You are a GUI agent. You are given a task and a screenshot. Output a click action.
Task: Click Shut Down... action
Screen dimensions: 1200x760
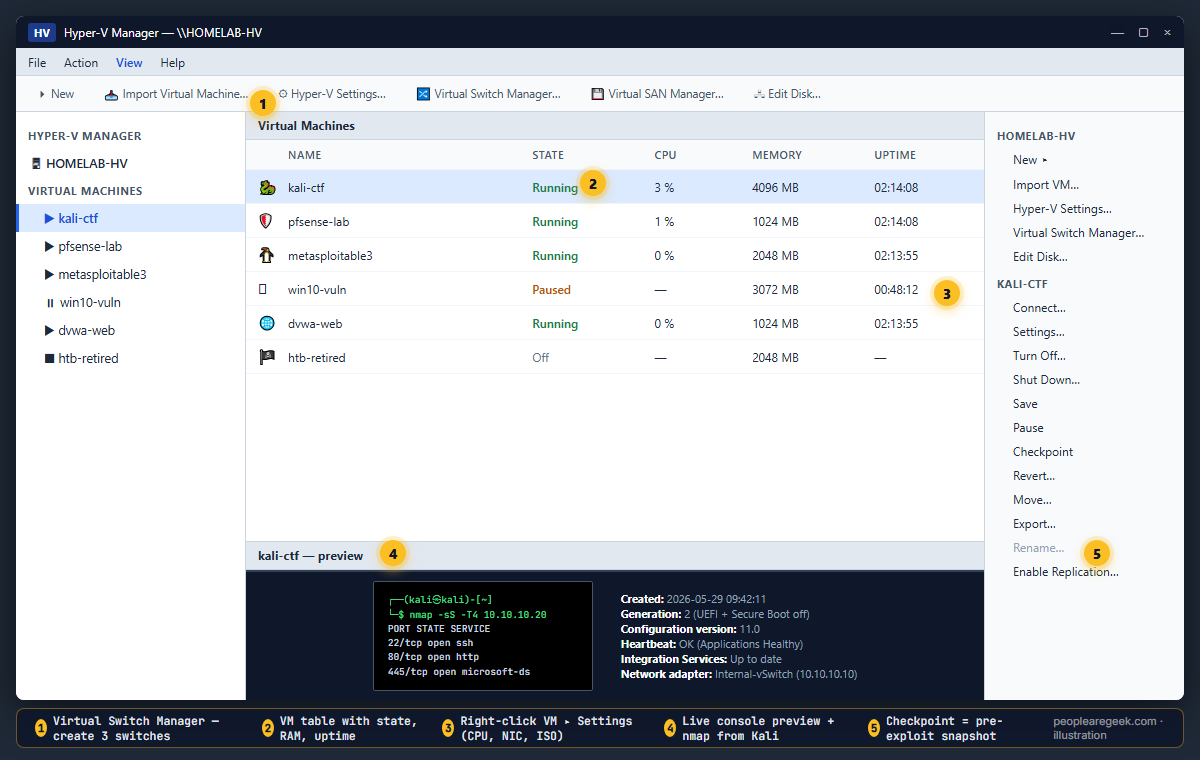click(1046, 380)
